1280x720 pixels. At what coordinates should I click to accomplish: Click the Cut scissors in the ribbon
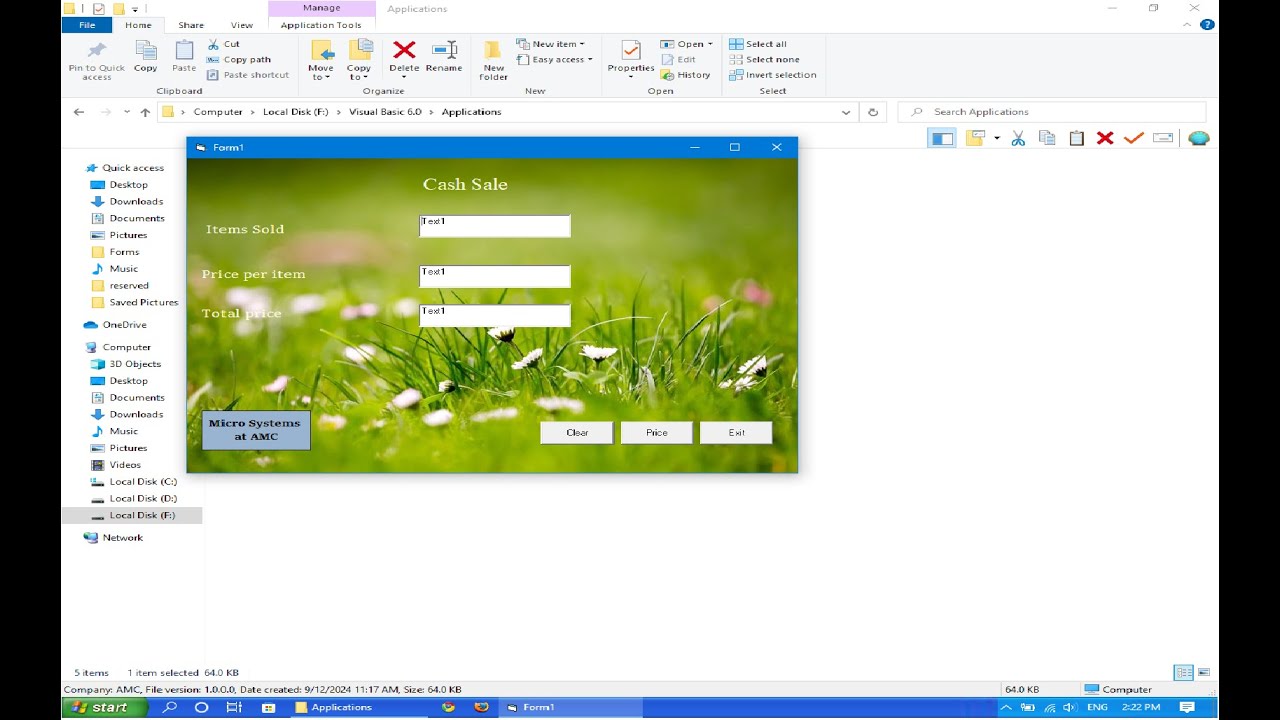pyautogui.click(x=214, y=44)
